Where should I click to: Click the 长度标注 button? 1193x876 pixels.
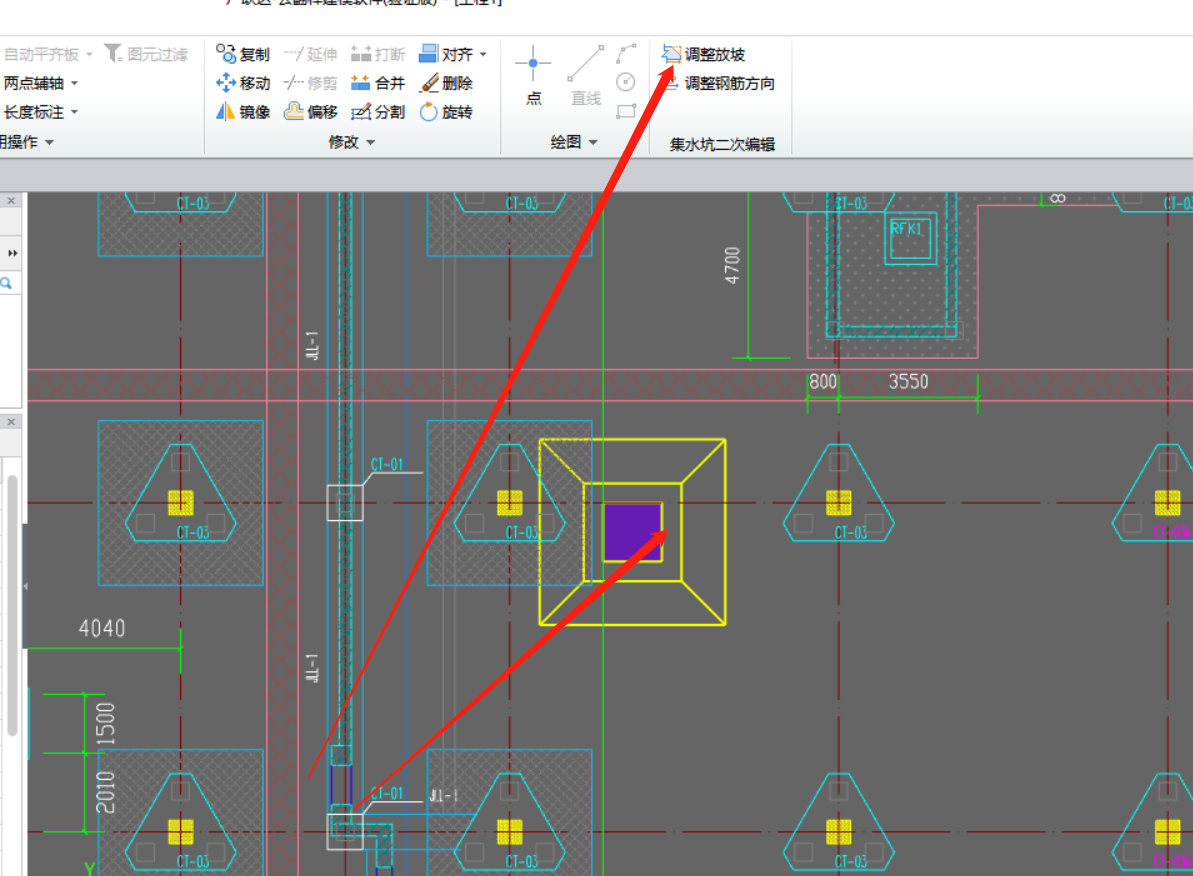pyautogui.click(x=34, y=112)
